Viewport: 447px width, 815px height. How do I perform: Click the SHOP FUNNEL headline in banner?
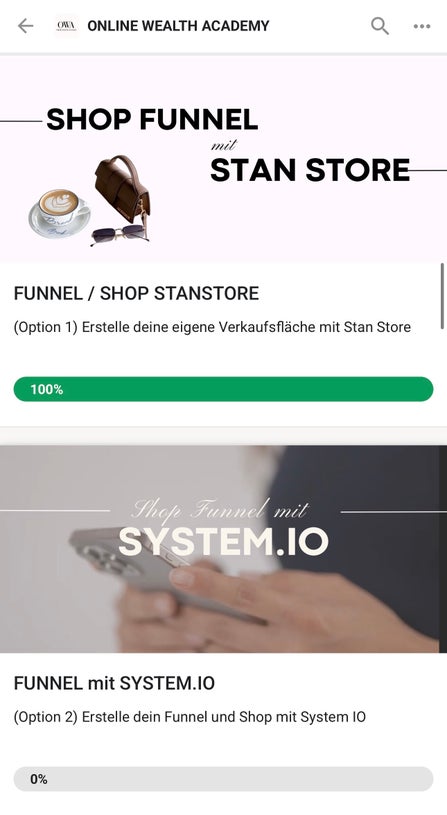(152, 120)
